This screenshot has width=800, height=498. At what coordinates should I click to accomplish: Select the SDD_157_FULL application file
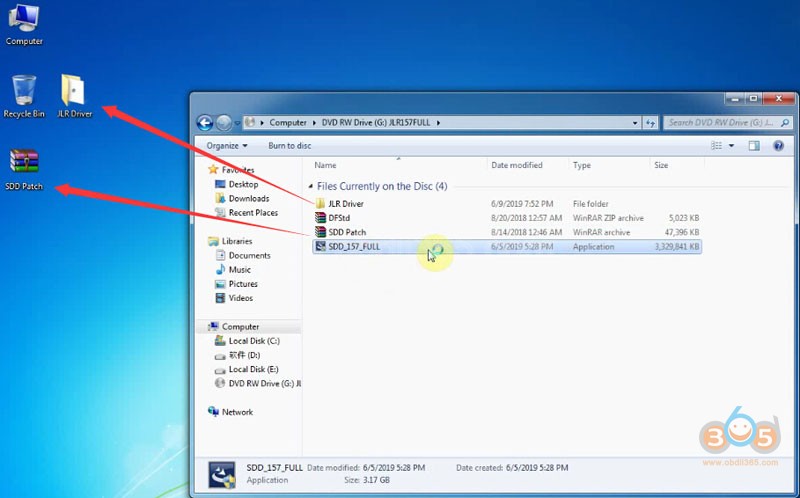pos(507,246)
